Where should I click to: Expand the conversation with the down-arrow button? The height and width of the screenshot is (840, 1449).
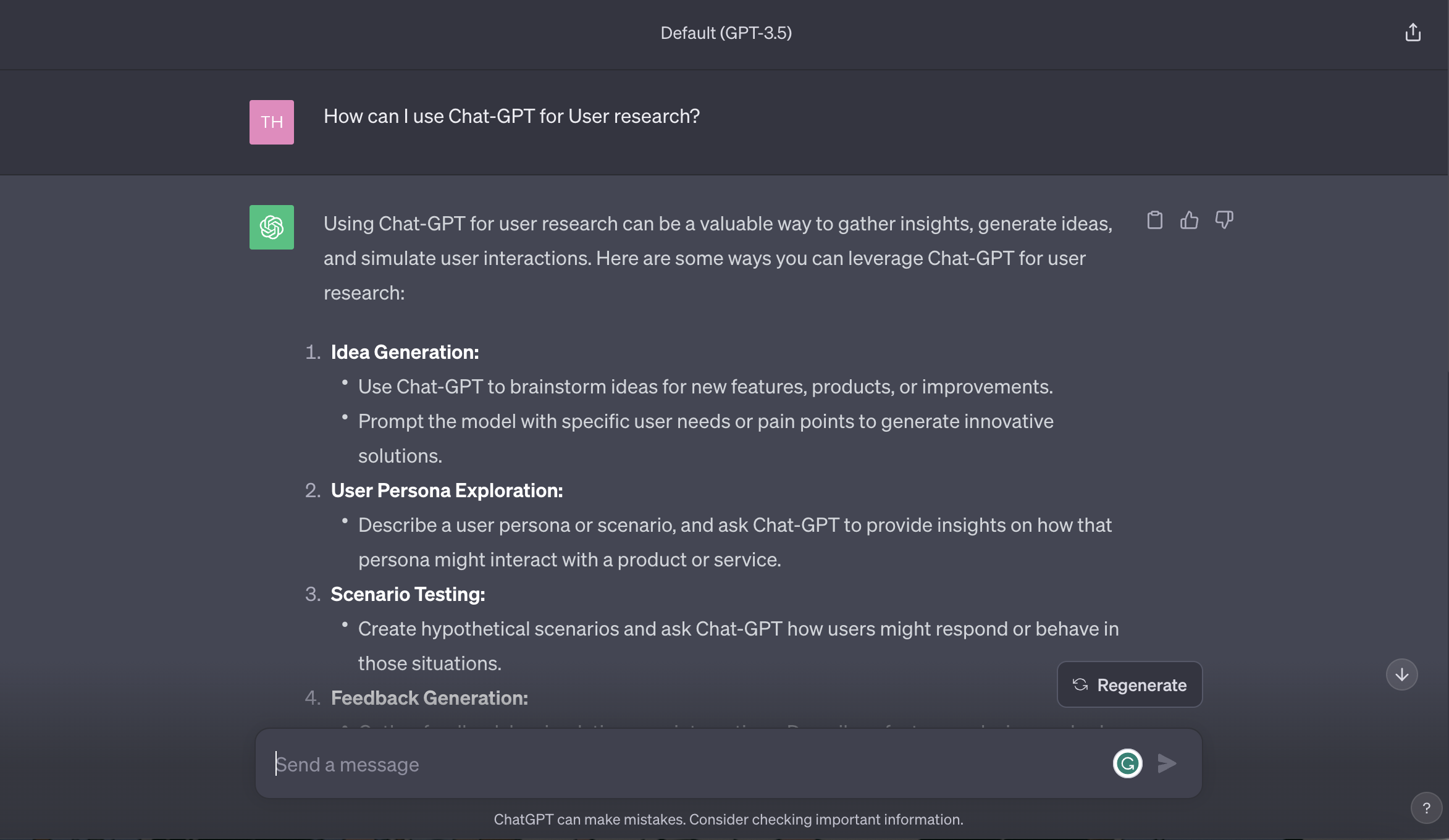click(x=1401, y=674)
